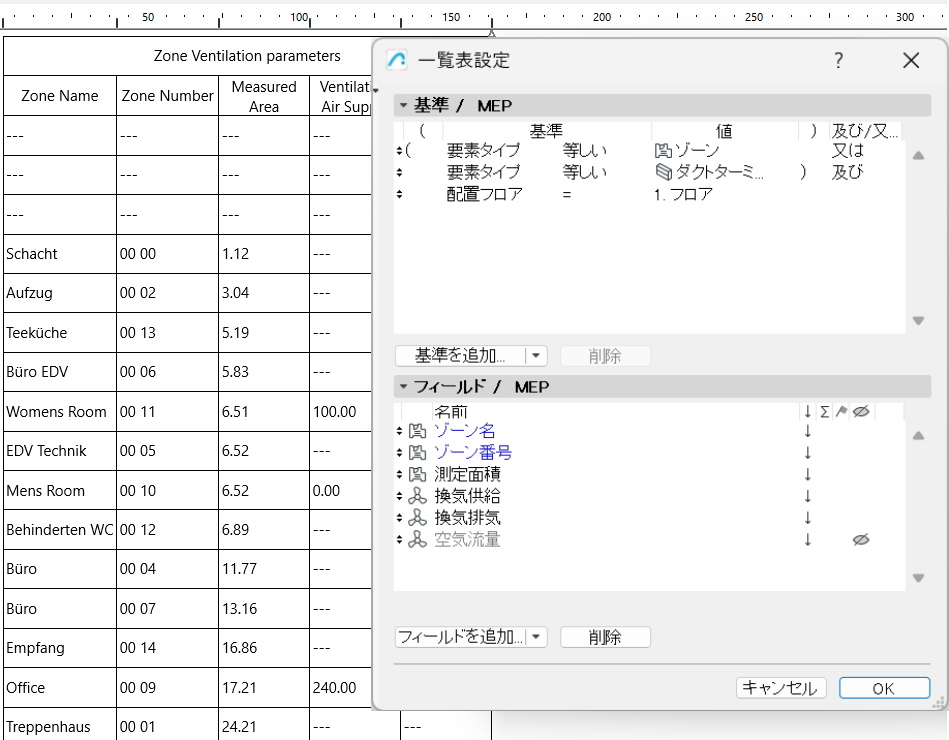Click drag handle of ゾーン名 field row
Image resolution: width=949 pixels, height=740 pixels.
click(399, 431)
